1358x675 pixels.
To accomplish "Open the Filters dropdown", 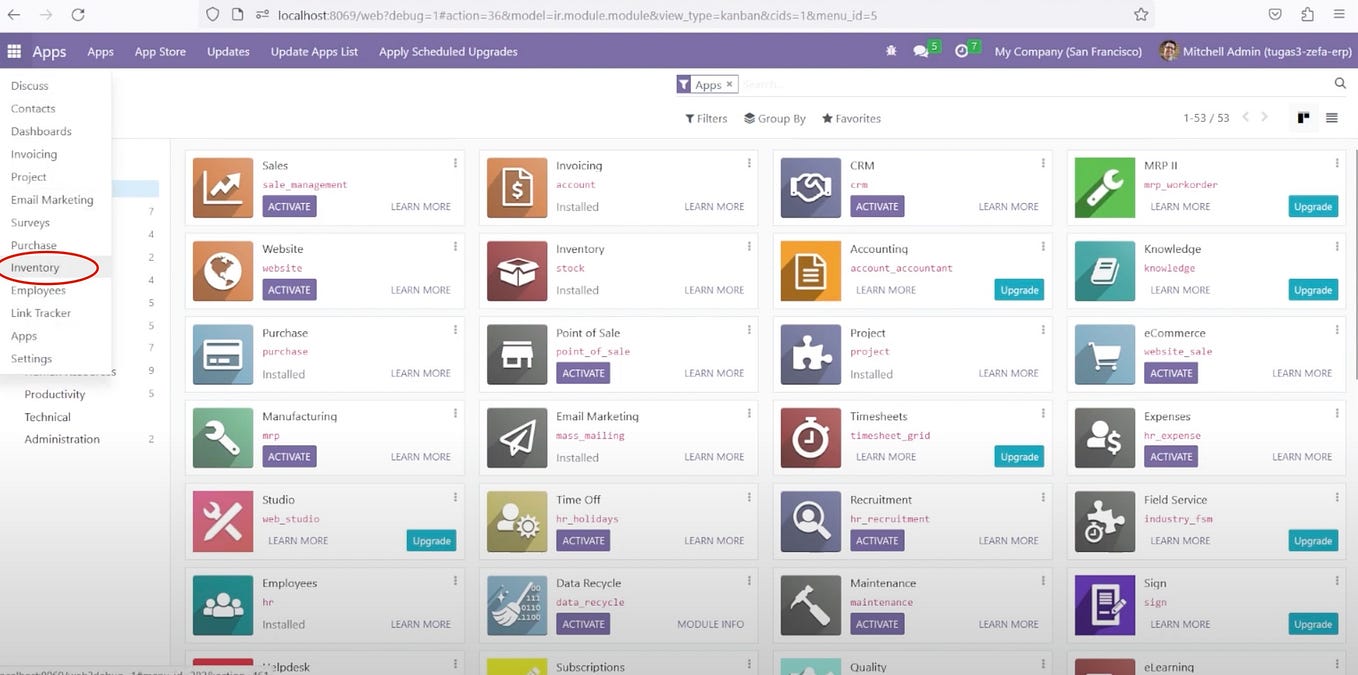I will point(706,118).
